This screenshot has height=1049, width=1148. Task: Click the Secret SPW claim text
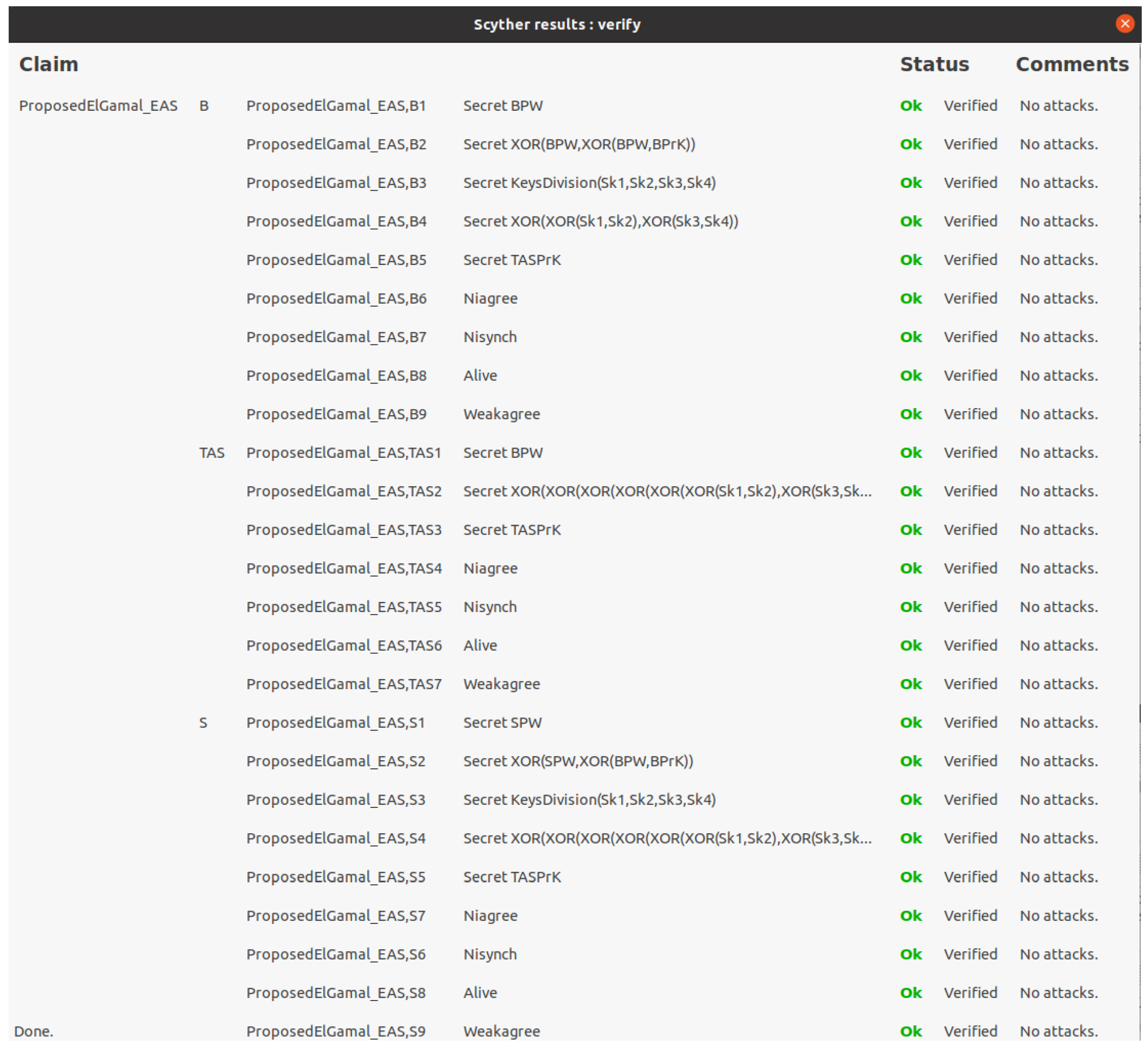pos(502,723)
